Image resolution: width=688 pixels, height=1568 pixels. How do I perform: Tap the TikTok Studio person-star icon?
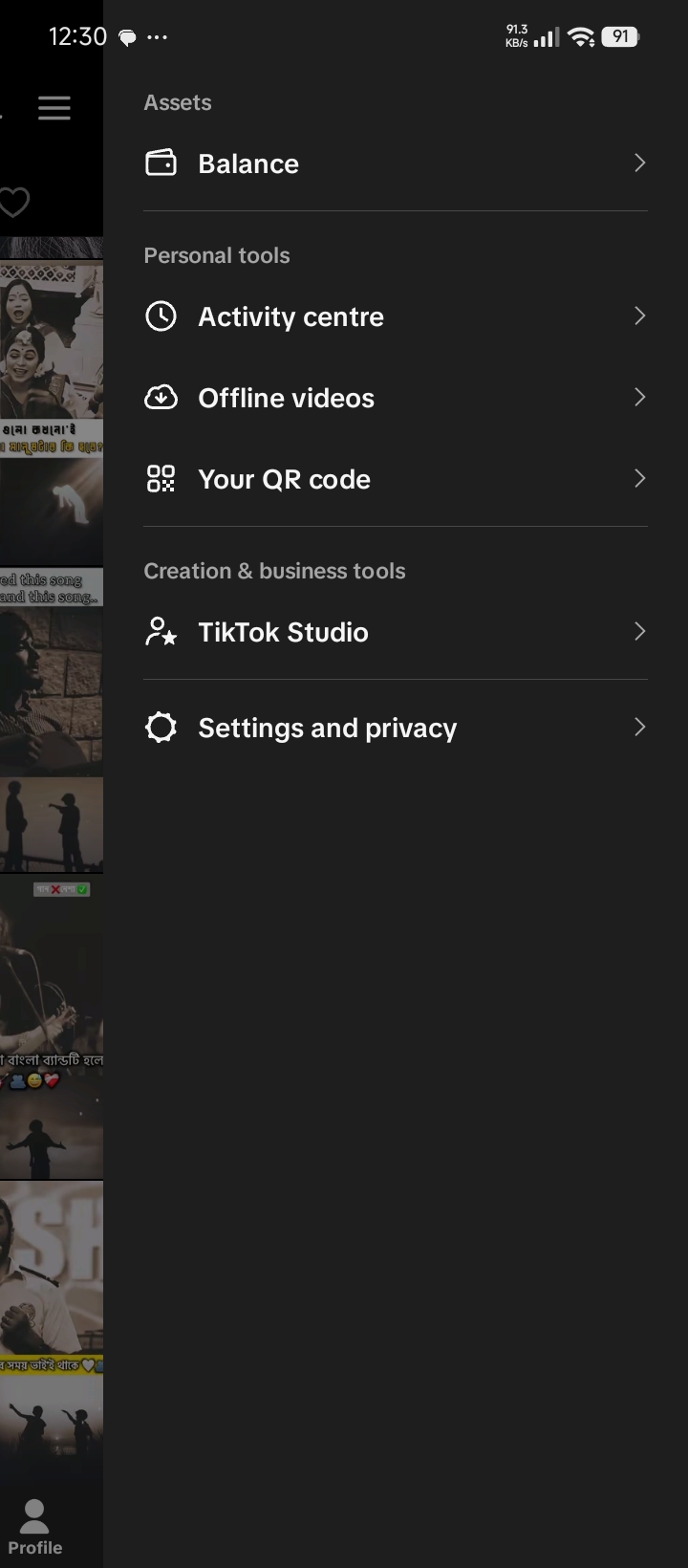[161, 632]
